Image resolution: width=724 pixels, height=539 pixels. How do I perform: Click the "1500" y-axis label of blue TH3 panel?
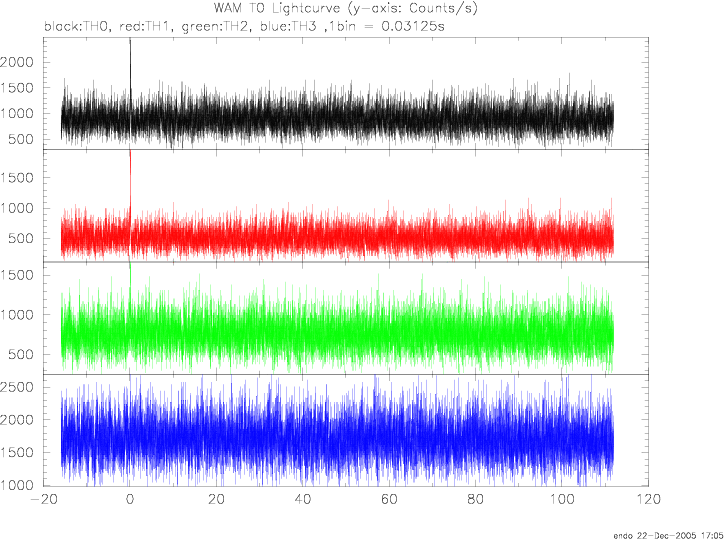pos(17,453)
